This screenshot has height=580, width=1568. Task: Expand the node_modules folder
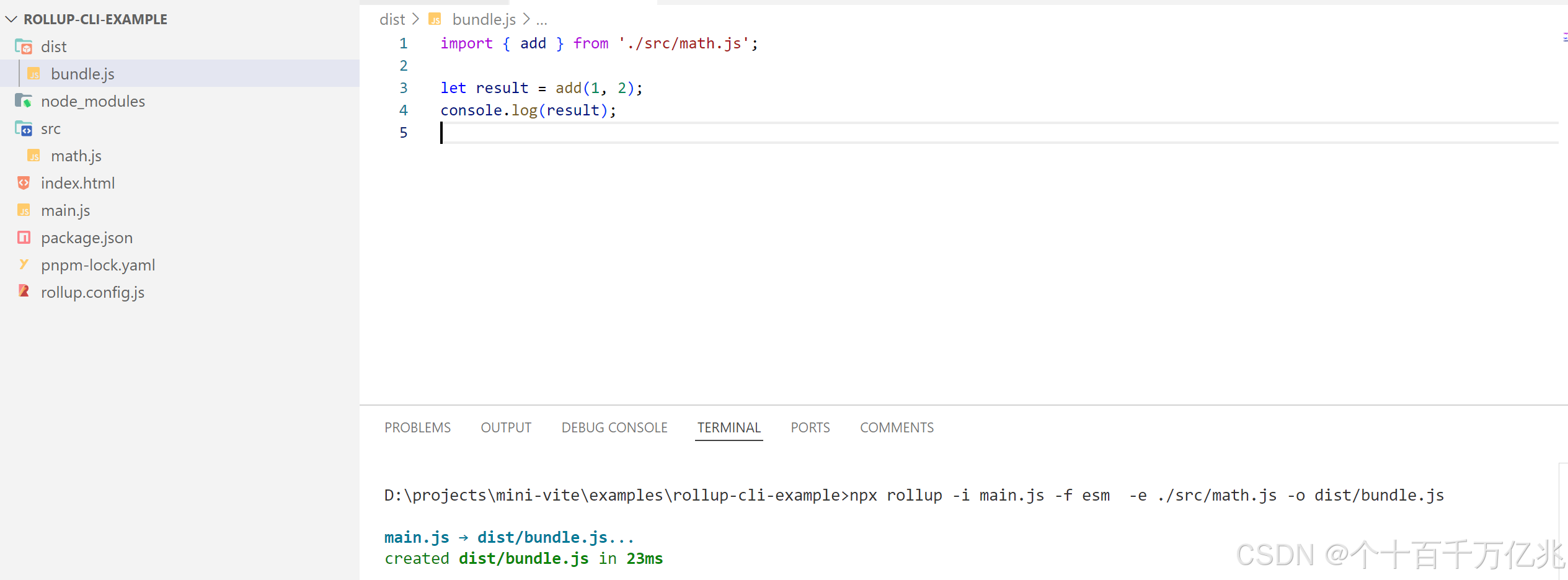[x=93, y=101]
